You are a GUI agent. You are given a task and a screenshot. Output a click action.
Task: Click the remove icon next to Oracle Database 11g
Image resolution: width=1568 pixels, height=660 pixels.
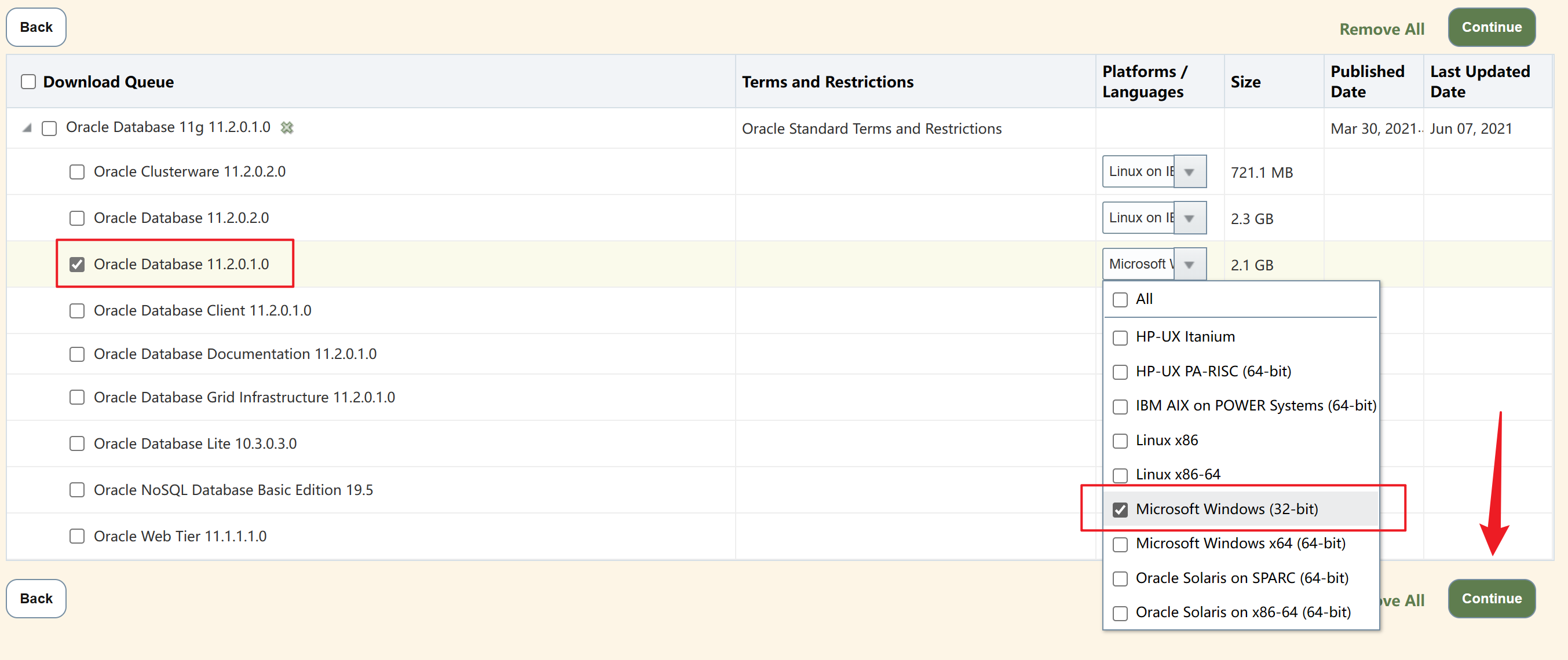[287, 128]
